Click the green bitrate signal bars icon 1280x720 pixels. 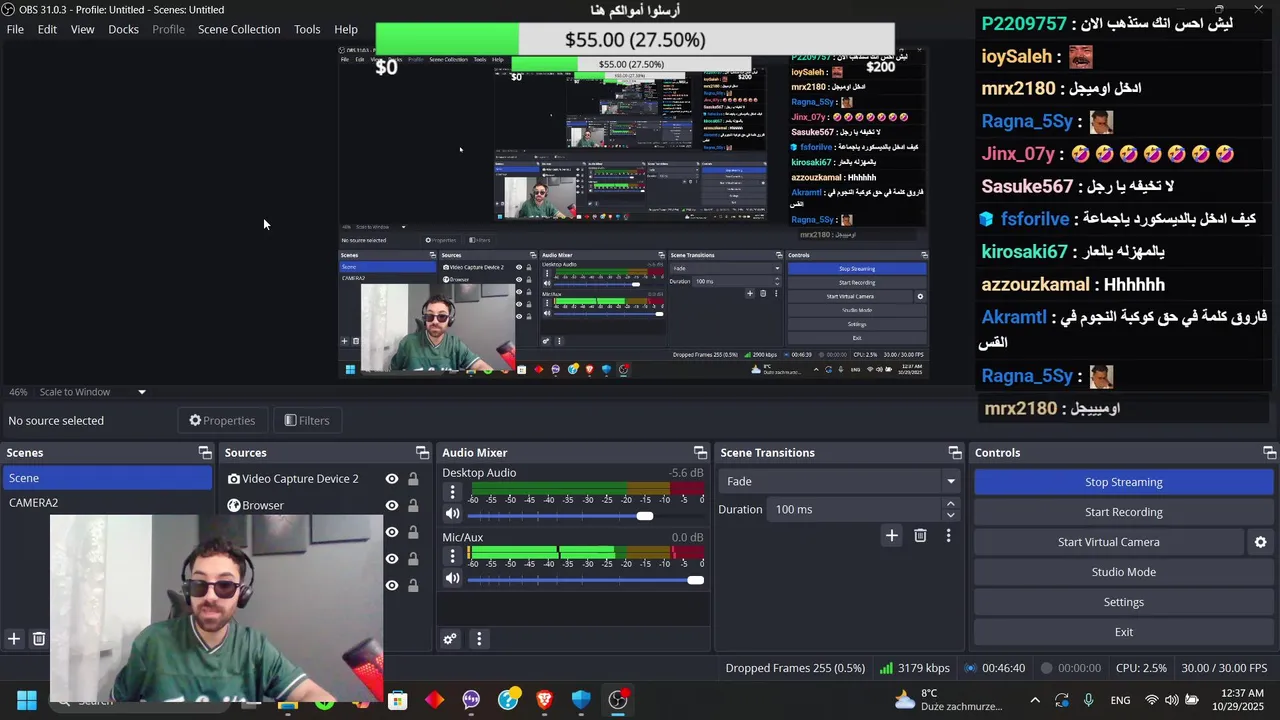(886, 668)
